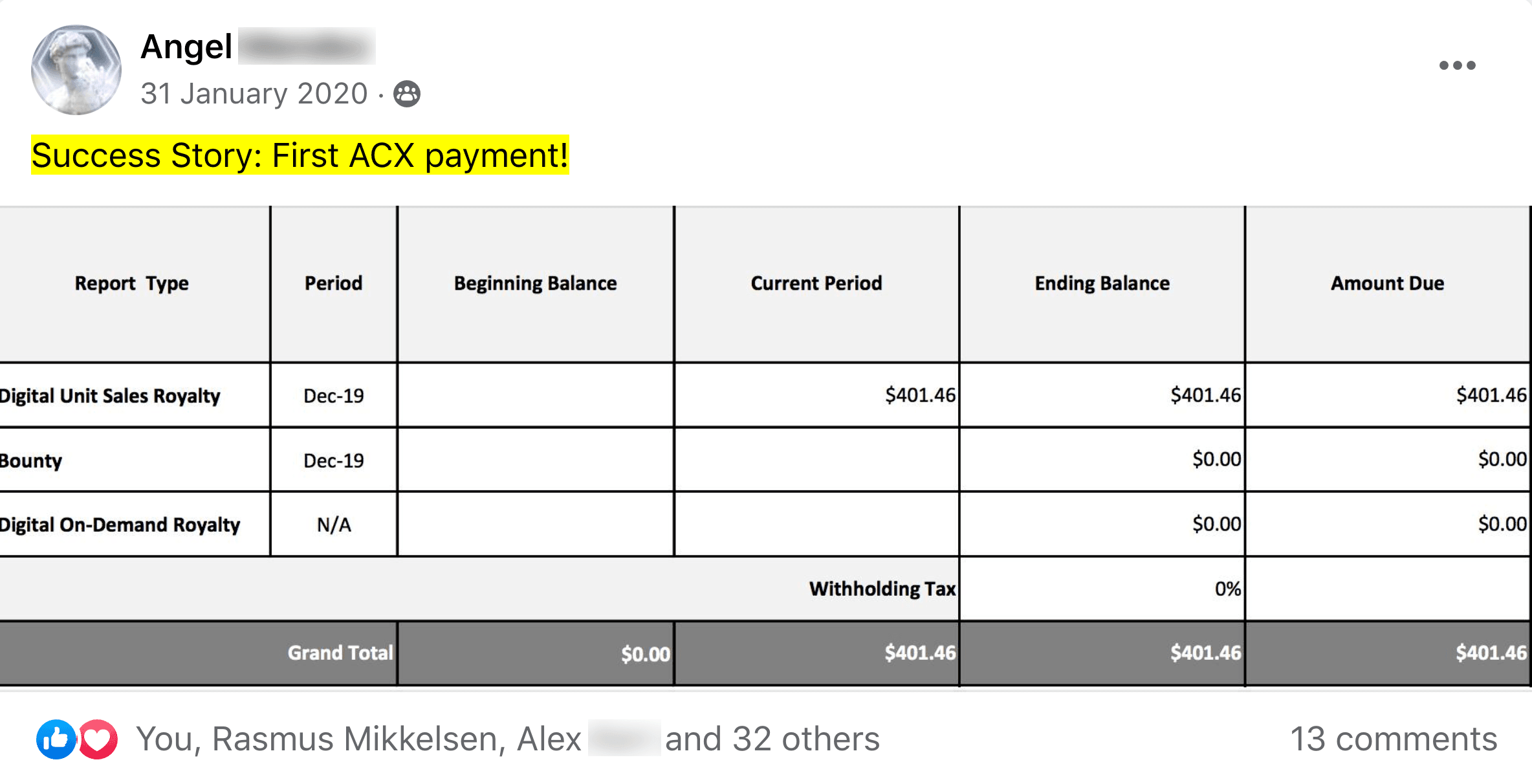
Task: Click the Digital On-Demand Royalty row label
Action: [120, 525]
